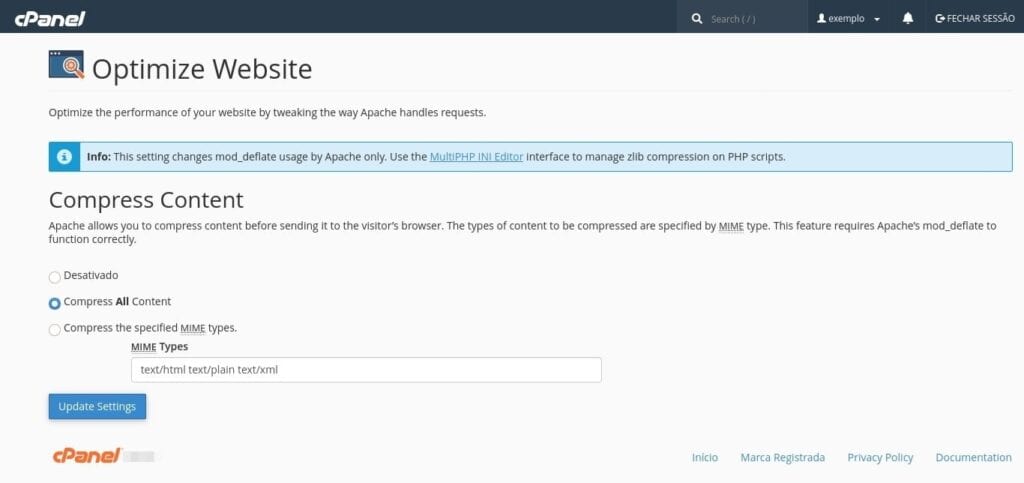This screenshot has width=1024, height=483.
Task: Expand the exemplo user dropdown arrow
Action: tap(876, 19)
